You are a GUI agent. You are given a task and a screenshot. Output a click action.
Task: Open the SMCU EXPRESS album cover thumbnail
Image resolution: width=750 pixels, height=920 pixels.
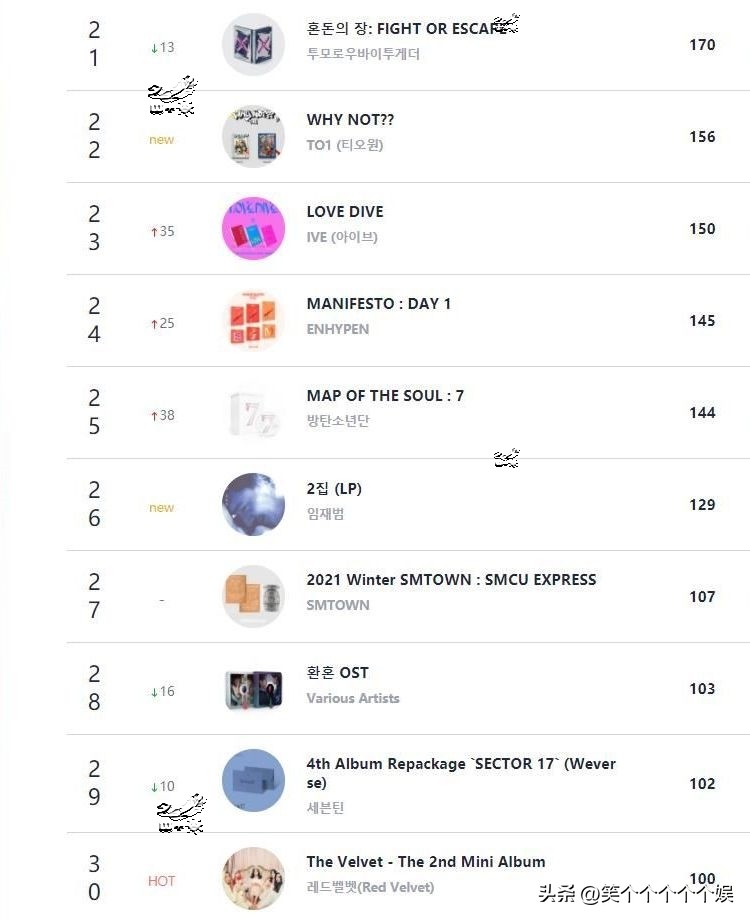pos(253,597)
